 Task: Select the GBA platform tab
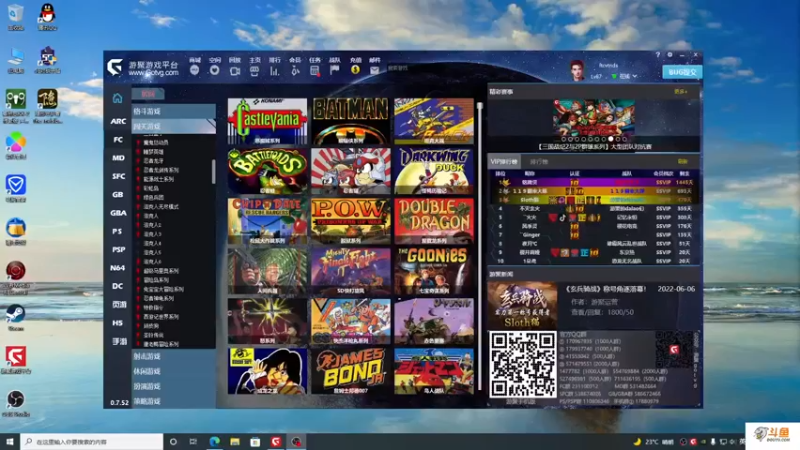click(x=118, y=213)
